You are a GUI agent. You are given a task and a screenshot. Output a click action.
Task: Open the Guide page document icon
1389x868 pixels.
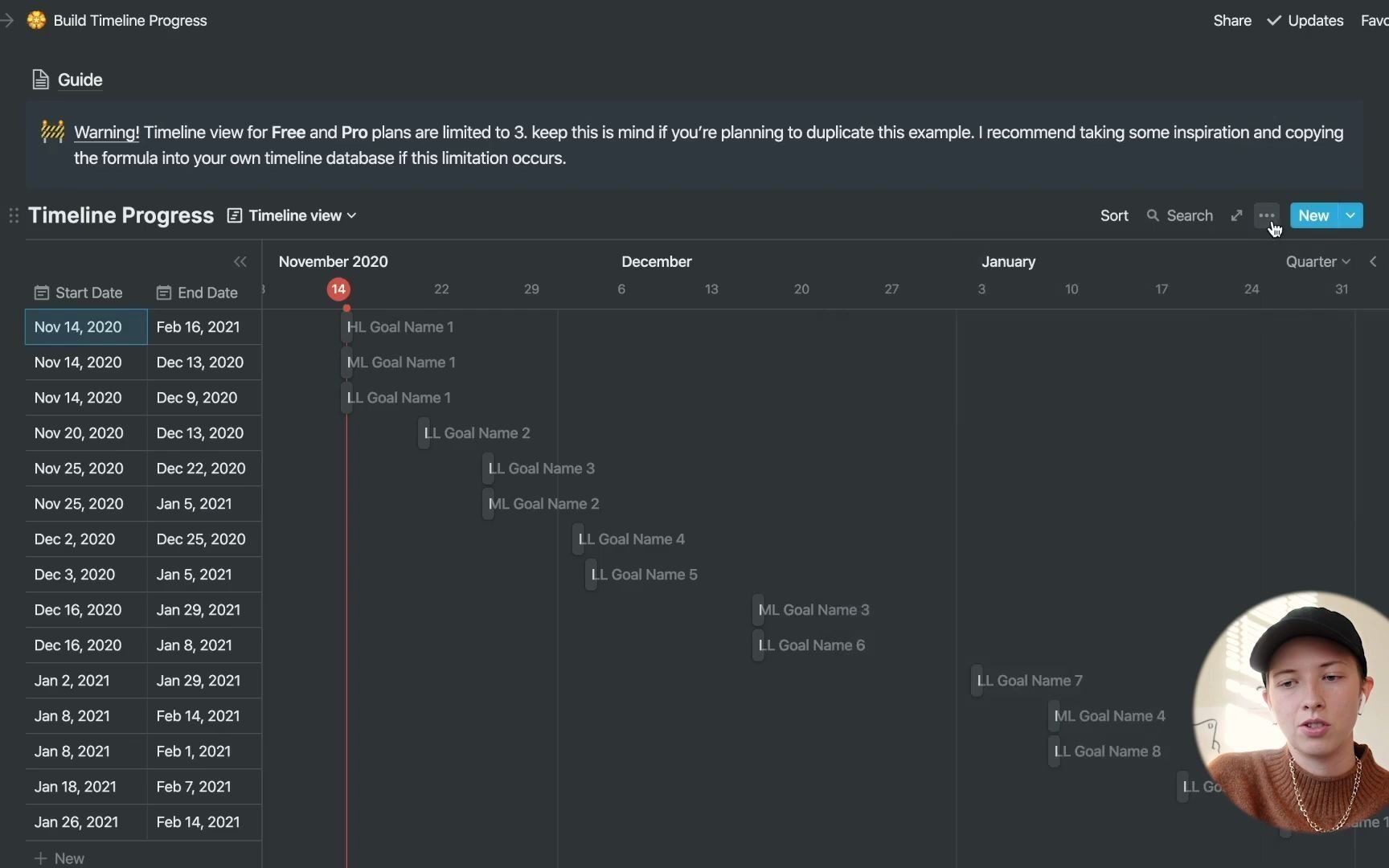40,79
